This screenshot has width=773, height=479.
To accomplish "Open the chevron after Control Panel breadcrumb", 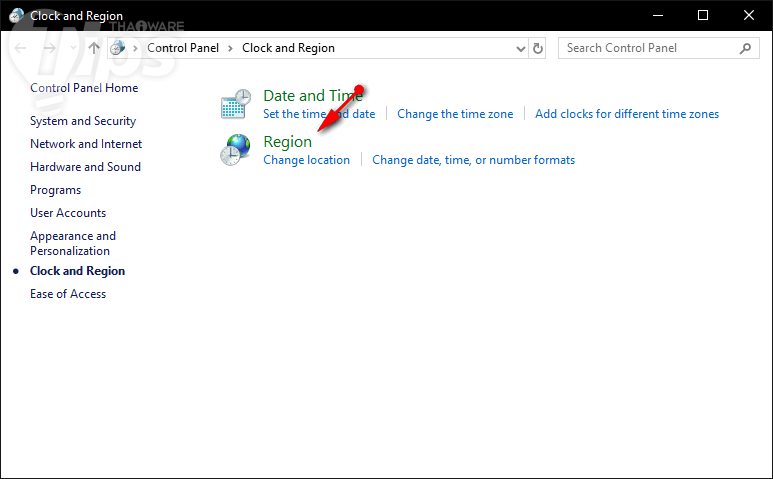I will 231,48.
